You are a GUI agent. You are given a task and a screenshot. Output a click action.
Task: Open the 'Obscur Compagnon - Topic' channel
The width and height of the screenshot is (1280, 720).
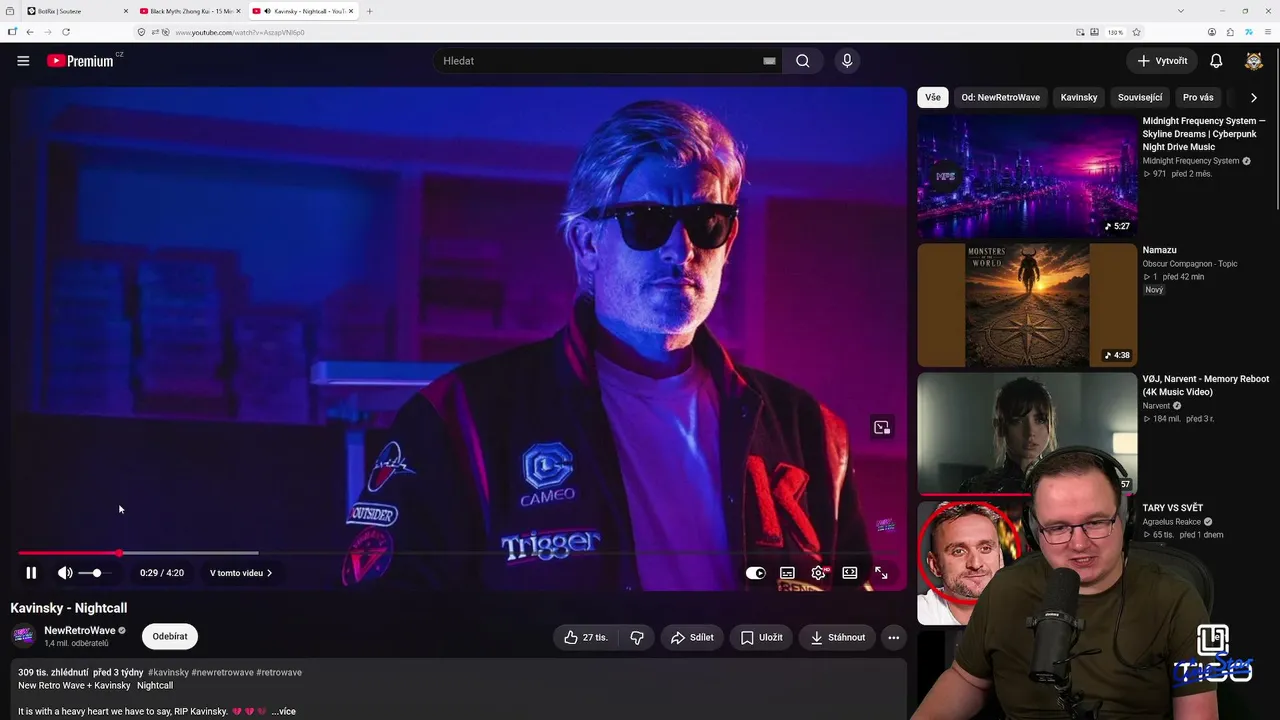1190,264
